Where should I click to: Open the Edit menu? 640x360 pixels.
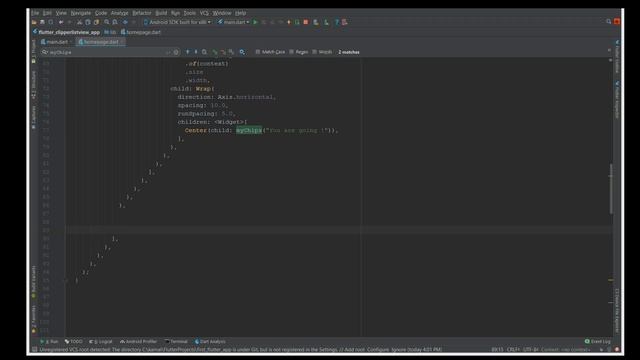click(x=47, y=13)
